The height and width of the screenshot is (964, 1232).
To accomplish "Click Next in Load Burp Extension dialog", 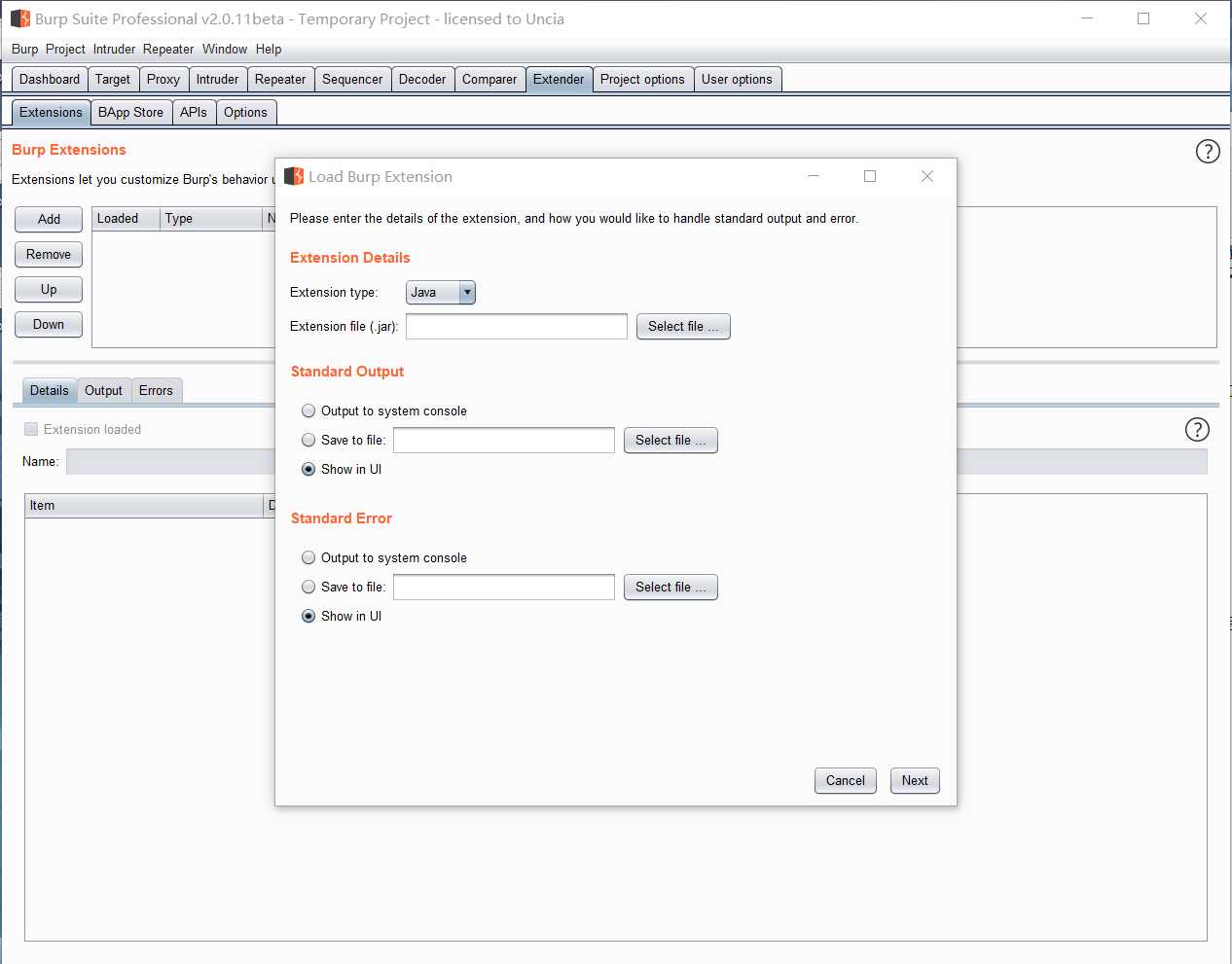I will tap(915, 780).
